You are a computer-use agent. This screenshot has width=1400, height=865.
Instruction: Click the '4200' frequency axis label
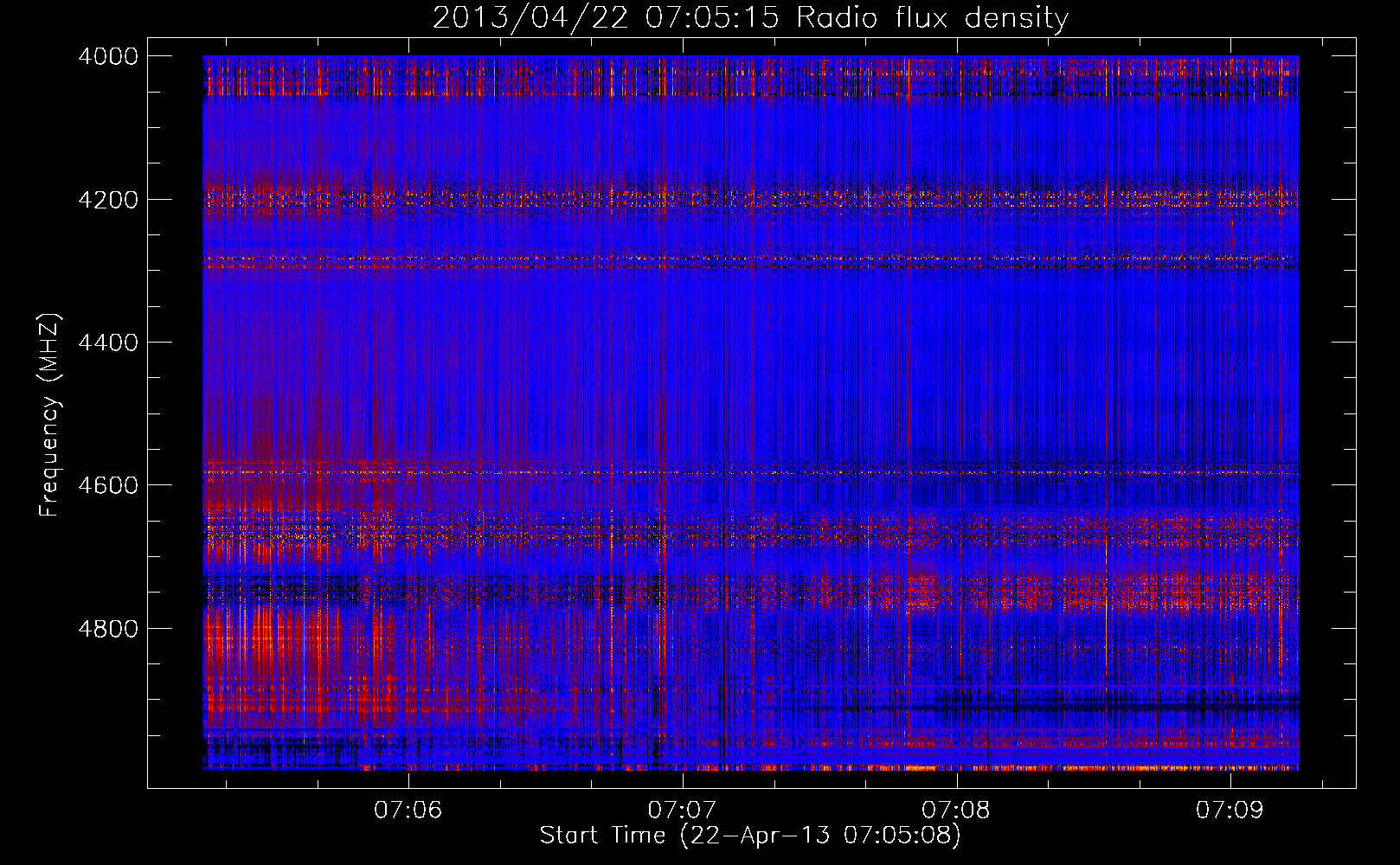(108, 200)
